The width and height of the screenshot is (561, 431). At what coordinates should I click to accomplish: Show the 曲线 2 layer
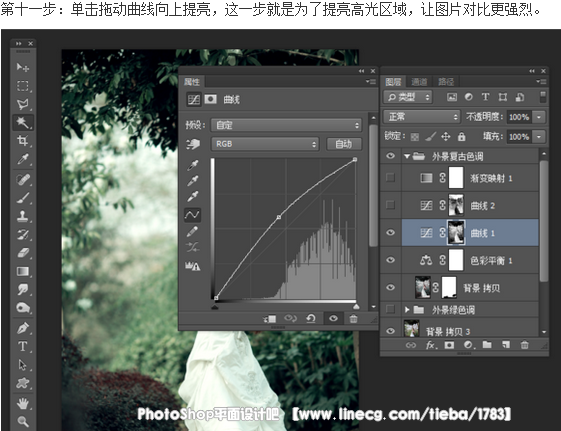pyautogui.click(x=391, y=205)
